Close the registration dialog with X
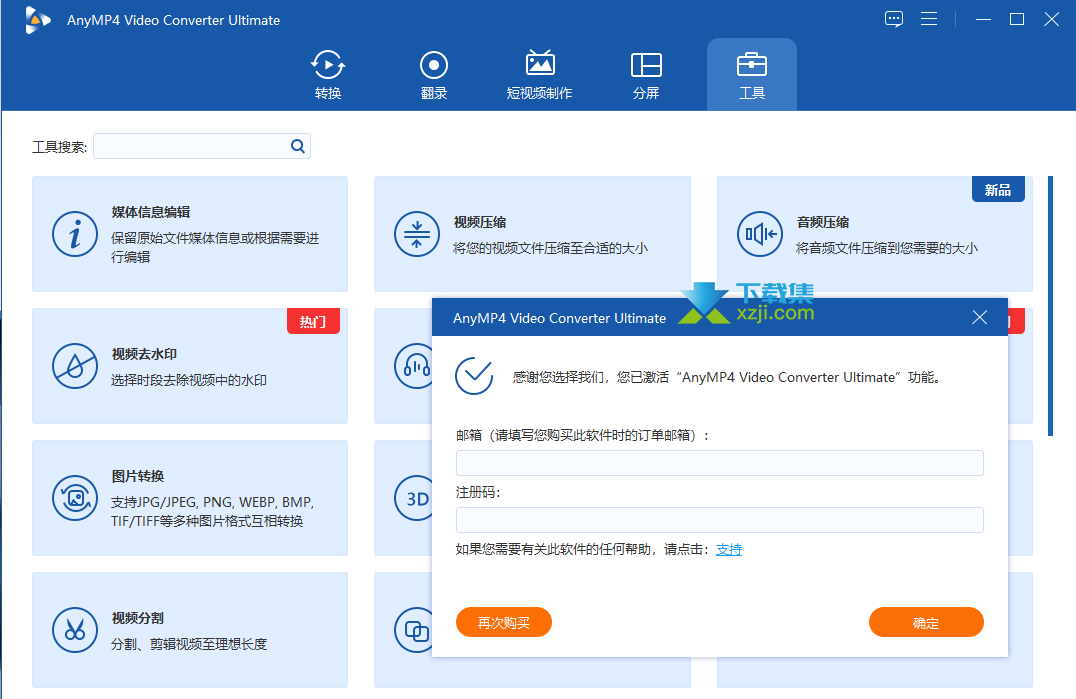The width and height of the screenshot is (1076, 699). click(x=979, y=317)
